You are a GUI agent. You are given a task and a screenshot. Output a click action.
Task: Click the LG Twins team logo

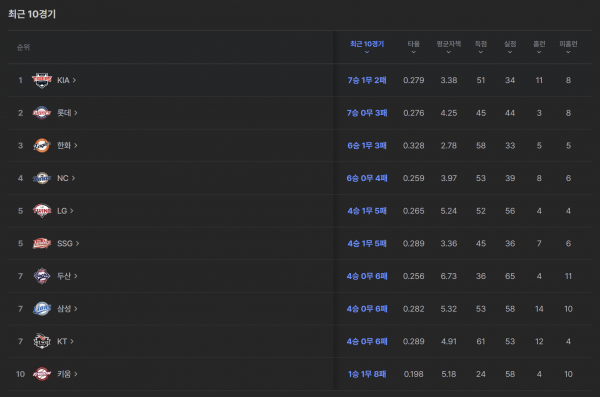42,211
